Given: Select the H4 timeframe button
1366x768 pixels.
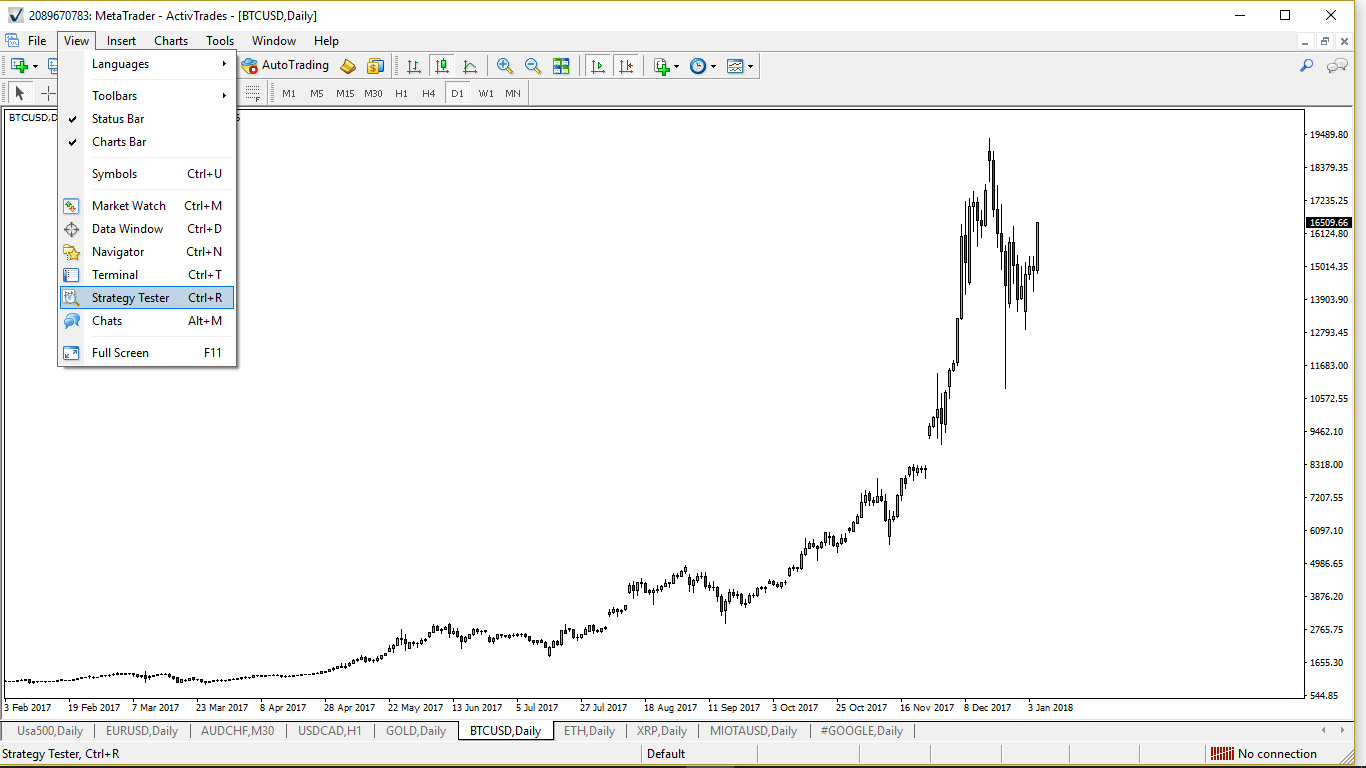Looking at the screenshot, I should [428, 93].
